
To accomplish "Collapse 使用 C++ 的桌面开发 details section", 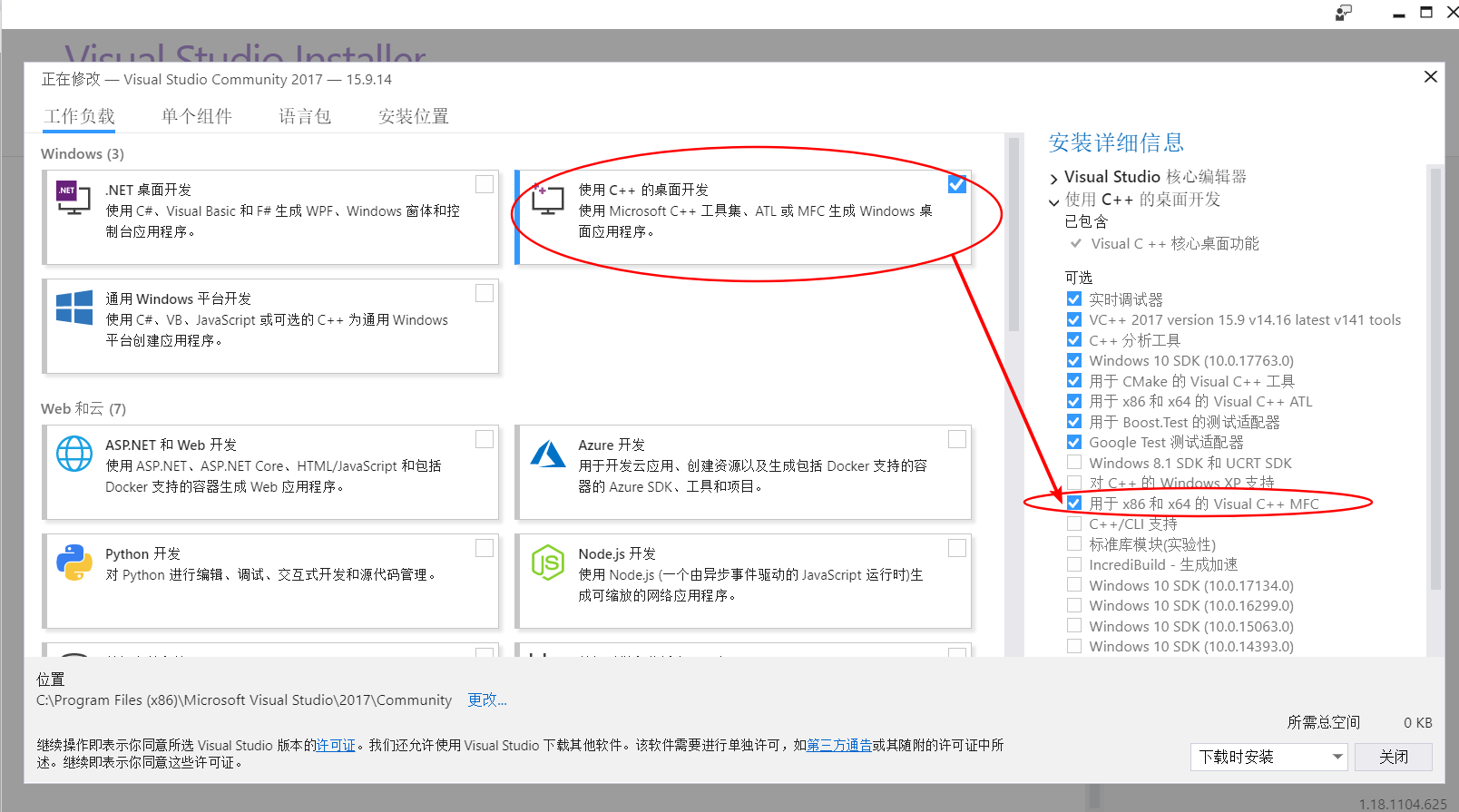I will click(1053, 201).
